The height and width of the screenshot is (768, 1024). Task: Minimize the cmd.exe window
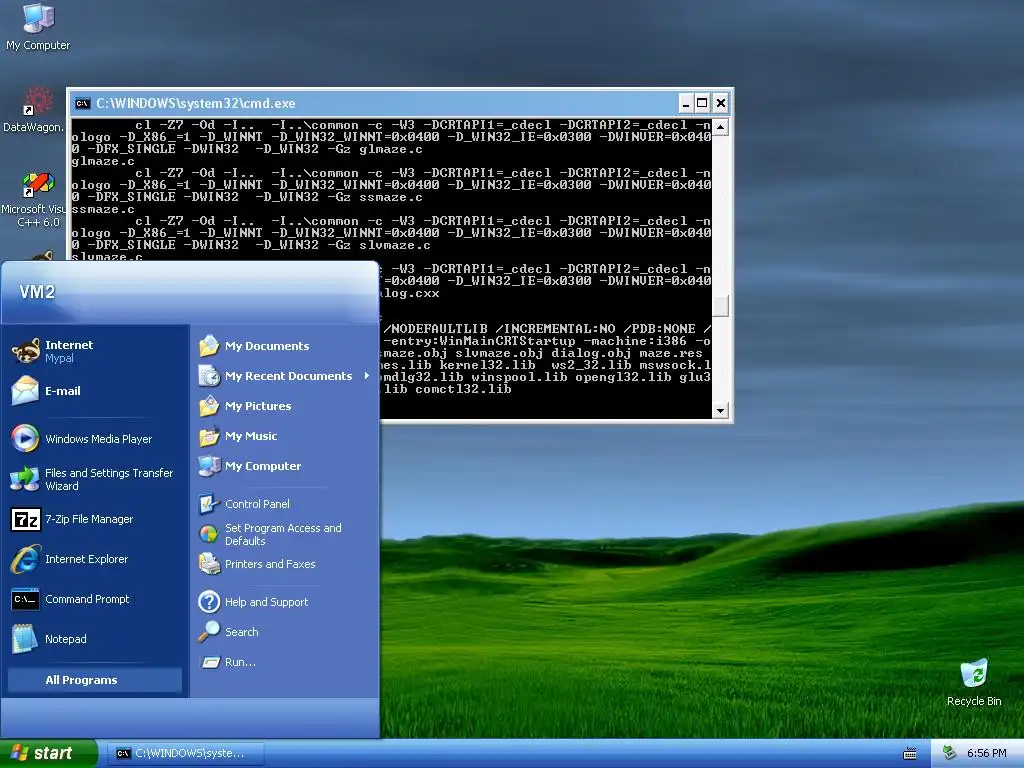(x=685, y=103)
